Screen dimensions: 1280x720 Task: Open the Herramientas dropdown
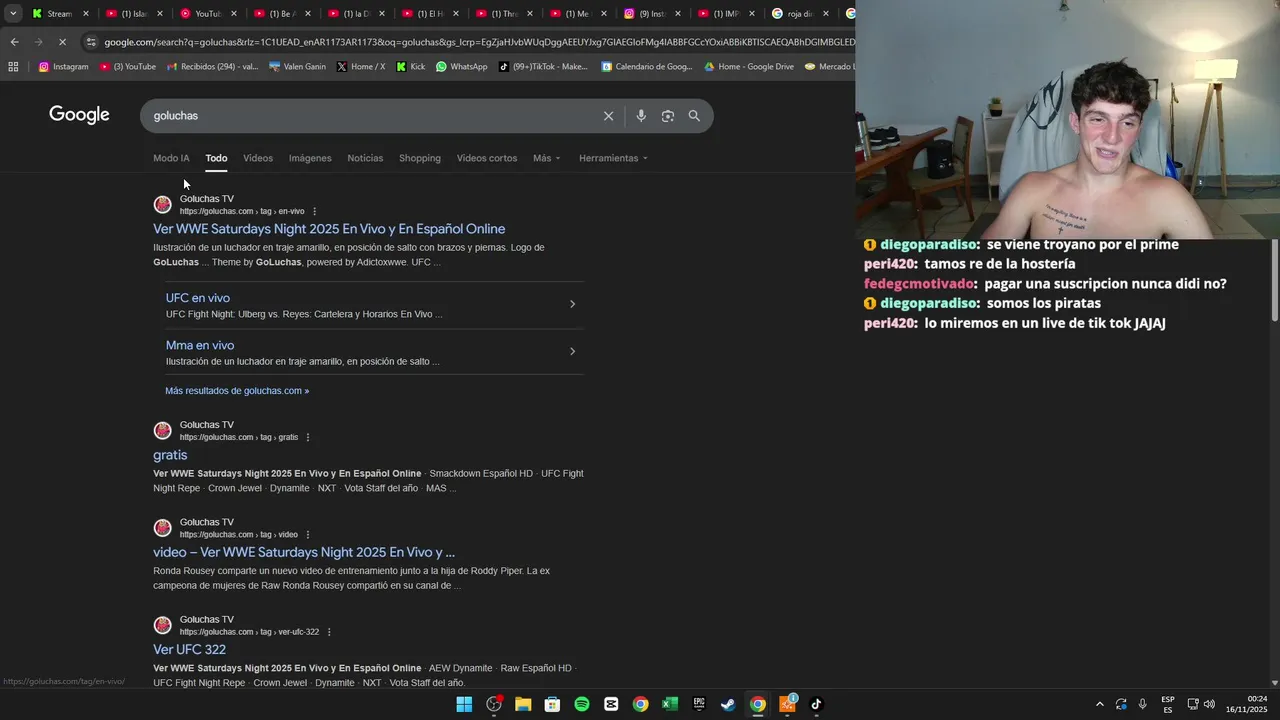(613, 158)
